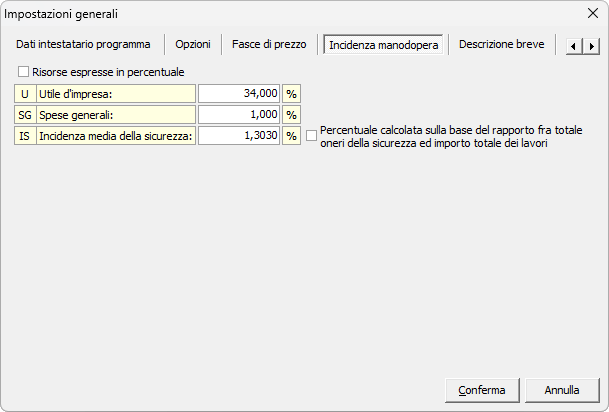This screenshot has width=609, height=412.
Task: Focus the Incidenza media della sicurezza field
Action: 239,136
